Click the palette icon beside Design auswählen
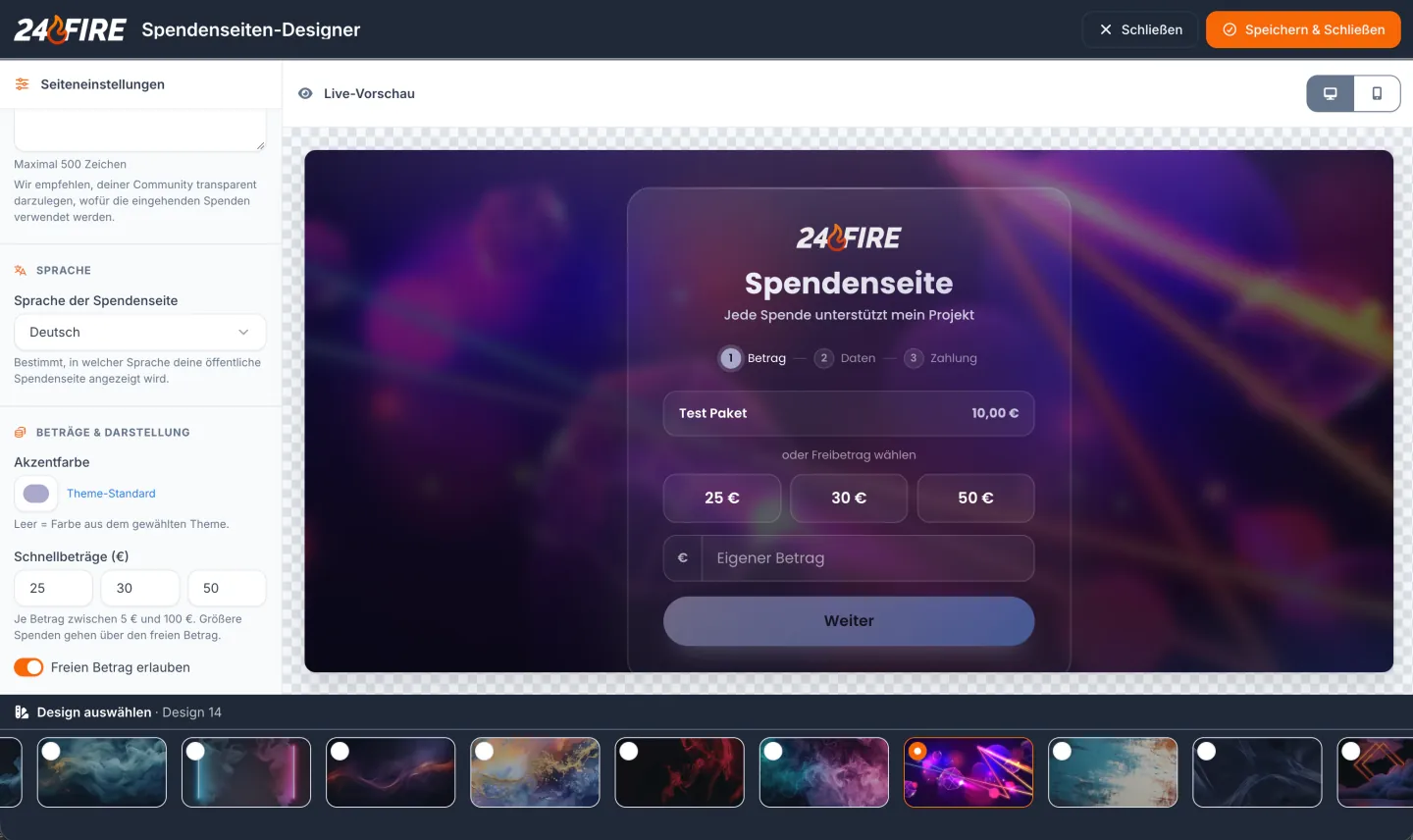Viewport: 1413px width, 840px height. coord(22,712)
